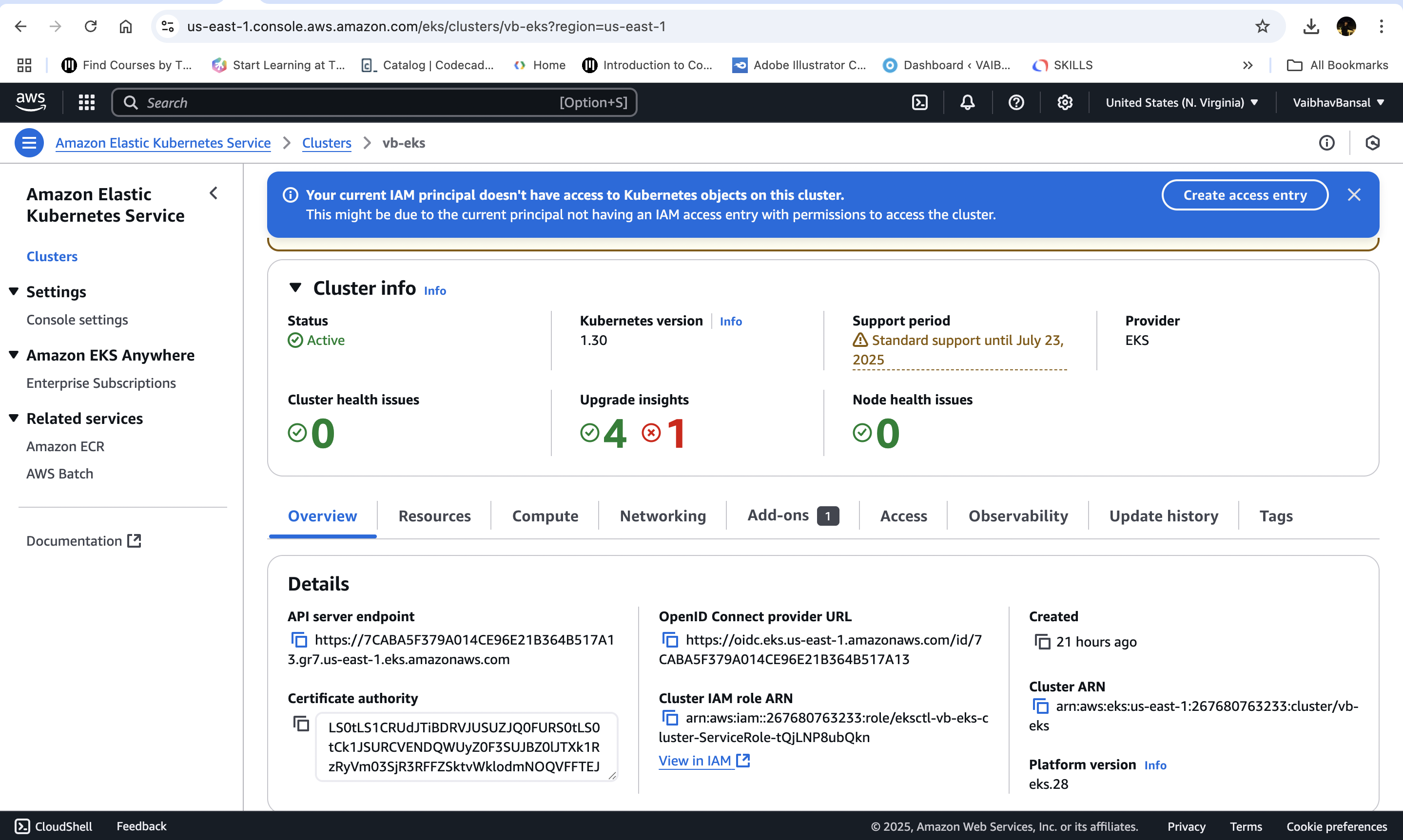Open the Observability tab
This screenshot has width=1403, height=840.
1018,515
